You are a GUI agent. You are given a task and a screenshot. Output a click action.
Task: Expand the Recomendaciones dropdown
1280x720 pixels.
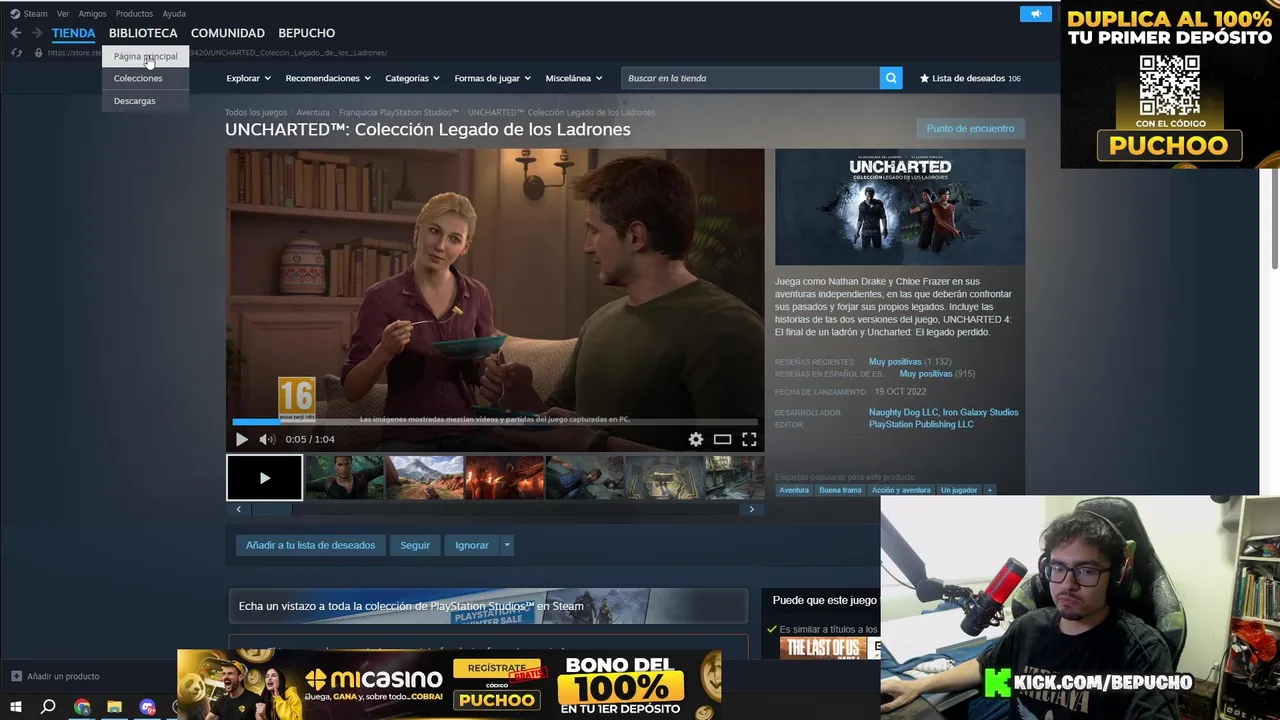pyautogui.click(x=328, y=78)
